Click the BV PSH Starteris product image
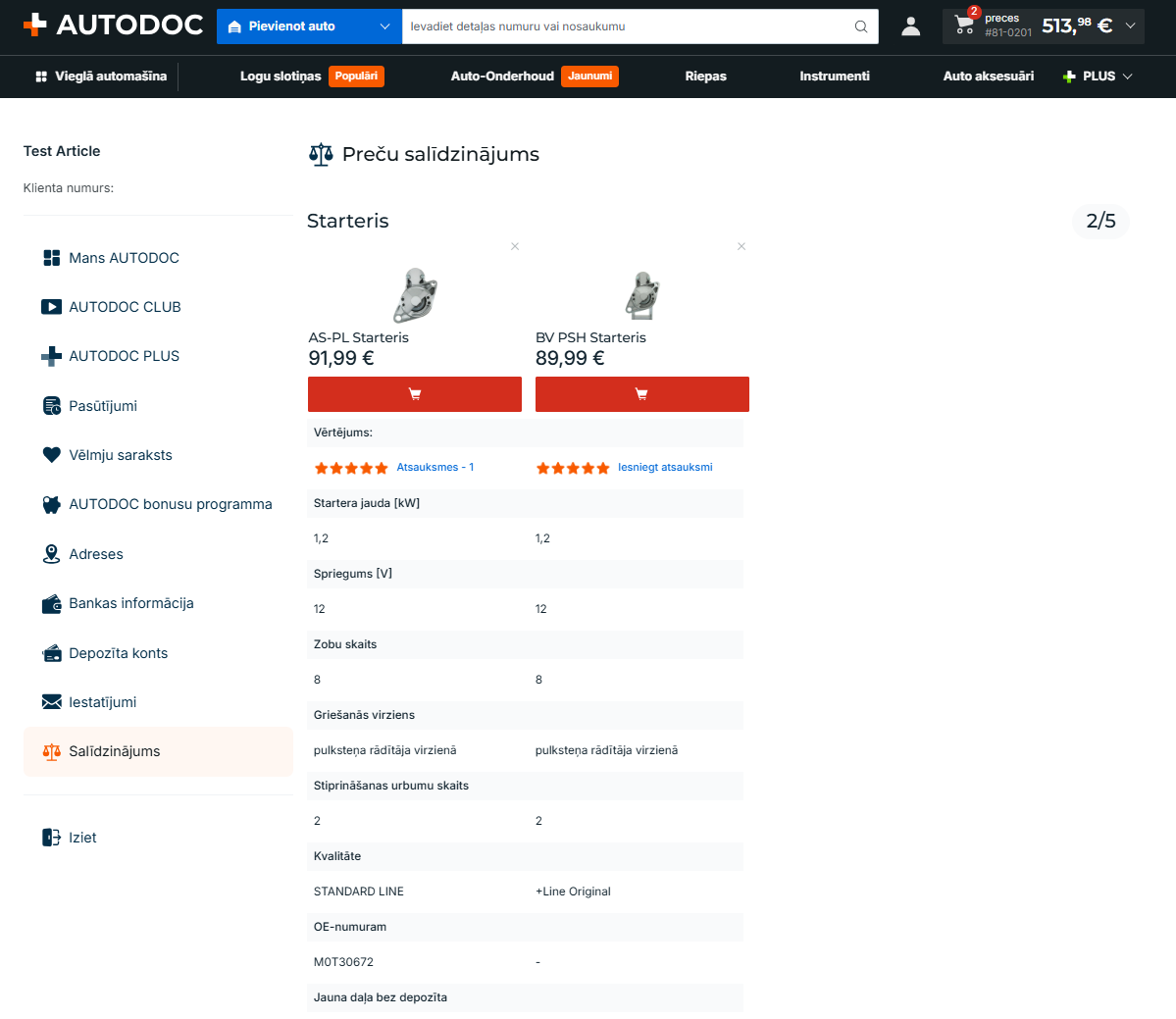This screenshot has height=1019, width=1176. point(642,294)
